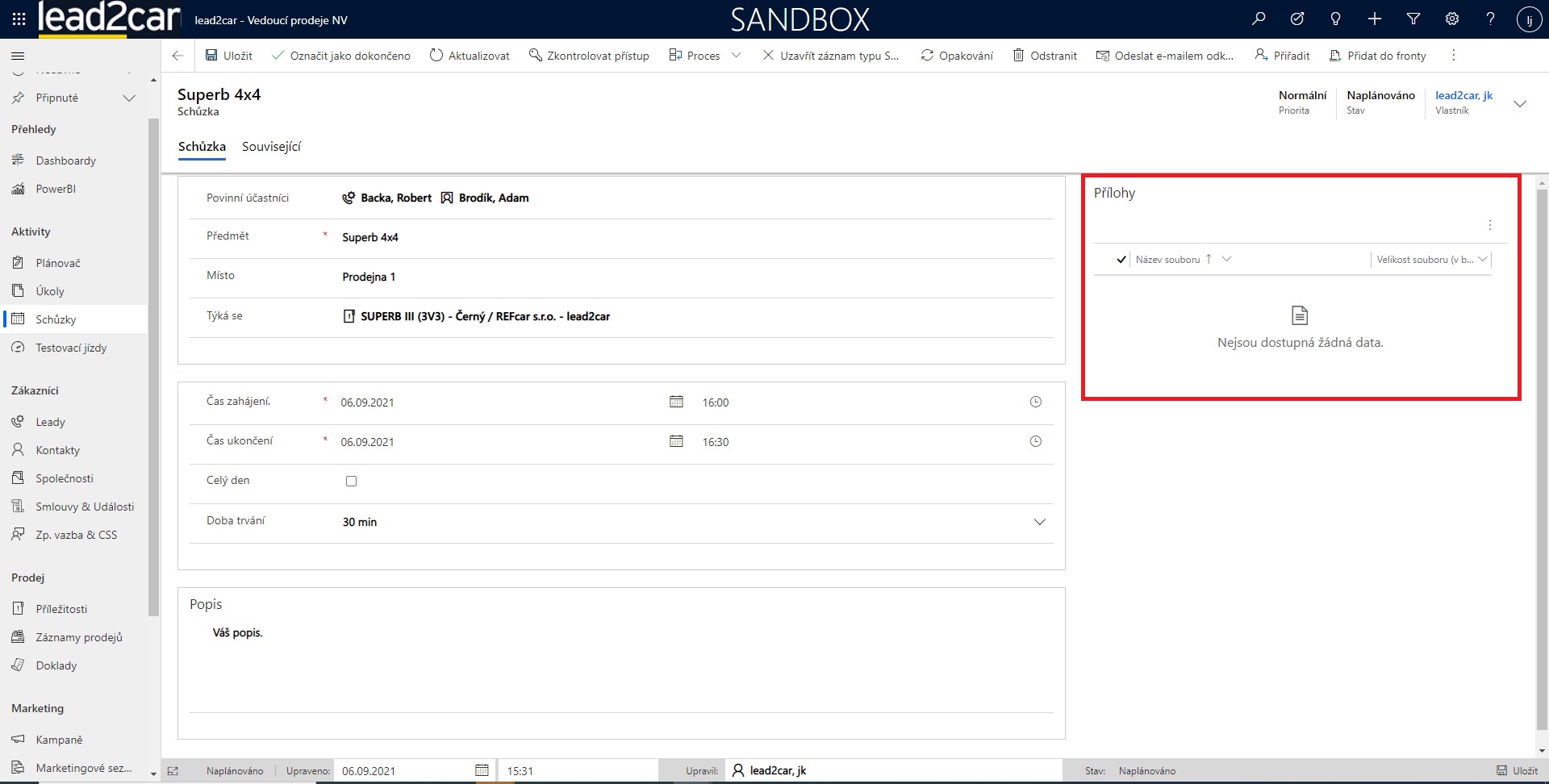Open the settings gear icon
The width and height of the screenshot is (1549, 784).
(x=1452, y=19)
